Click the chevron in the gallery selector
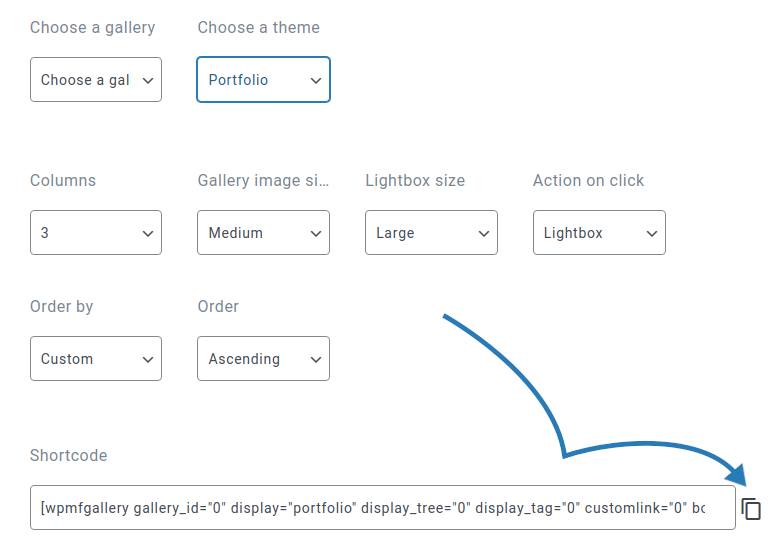 coord(148,80)
